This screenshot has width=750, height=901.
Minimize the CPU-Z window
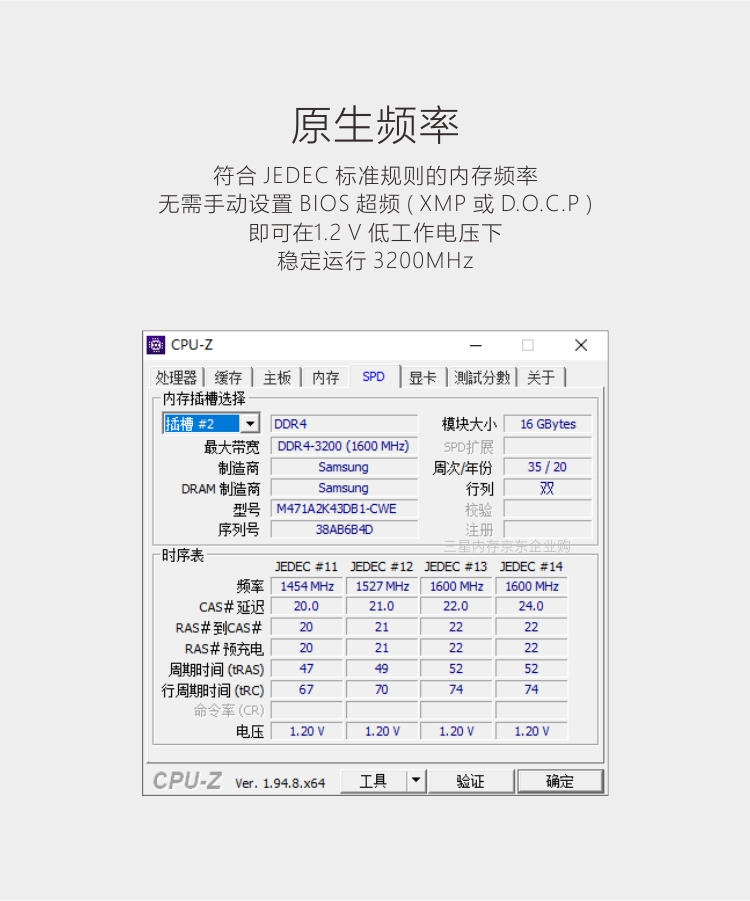tap(475, 345)
